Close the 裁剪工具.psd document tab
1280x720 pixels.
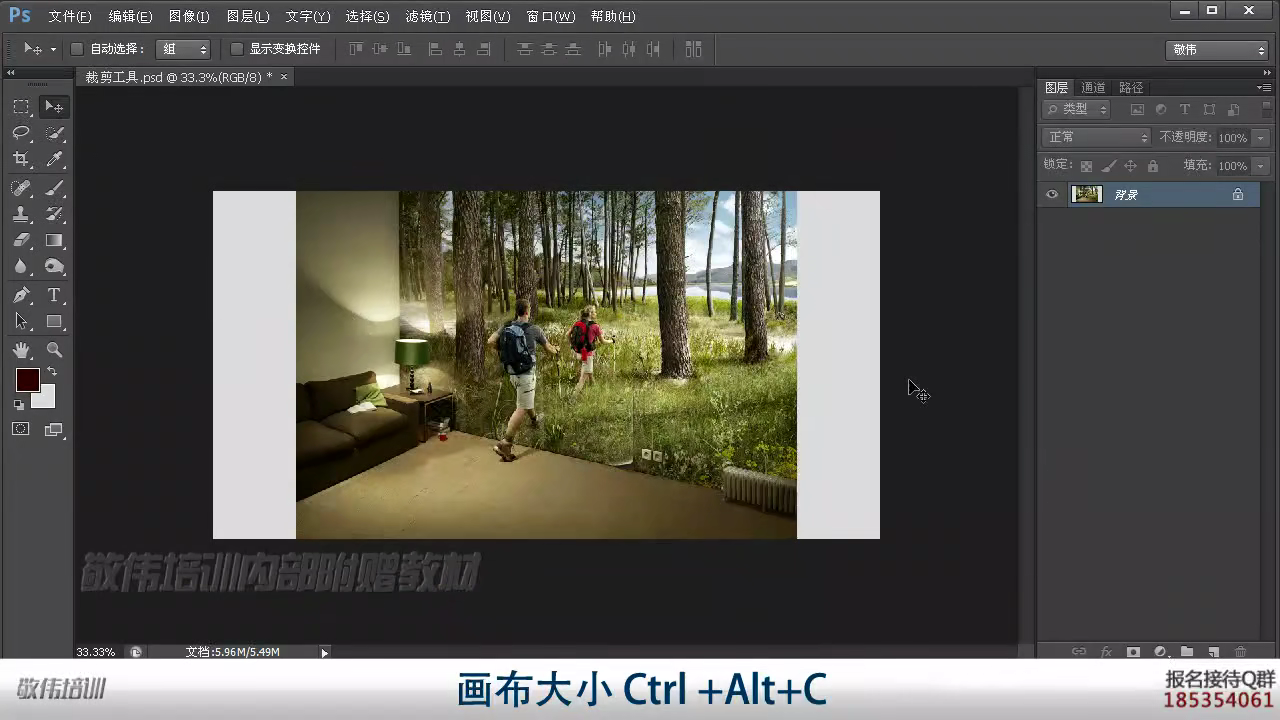[x=284, y=77]
